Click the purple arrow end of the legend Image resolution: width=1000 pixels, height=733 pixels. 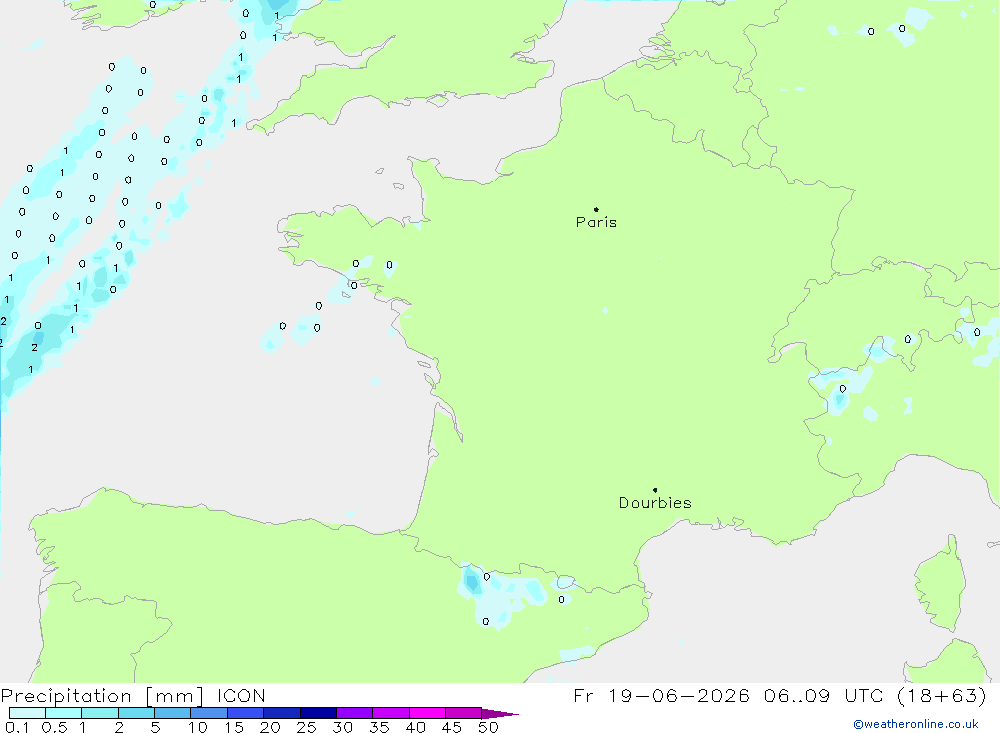tap(499, 713)
